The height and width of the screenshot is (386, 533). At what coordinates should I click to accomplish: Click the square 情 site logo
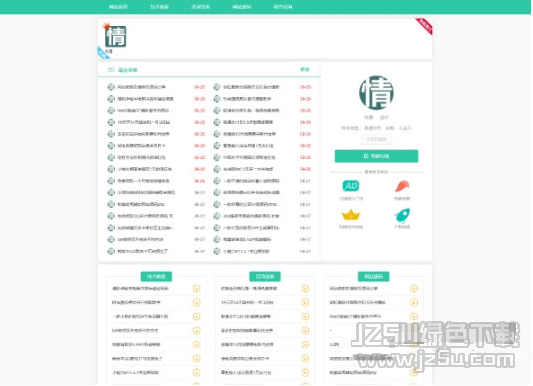pyautogui.click(x=116, y=36)
